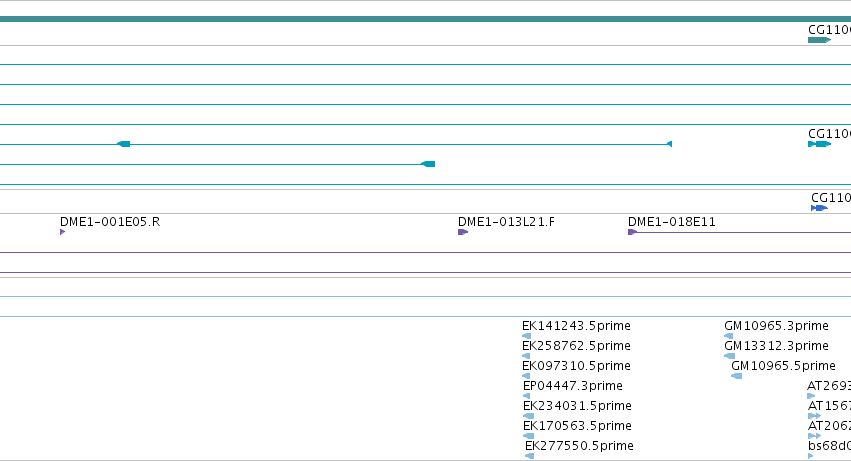Select the EK170563.5prime EST label
The image size is (851, 461).
click(577, 426)
